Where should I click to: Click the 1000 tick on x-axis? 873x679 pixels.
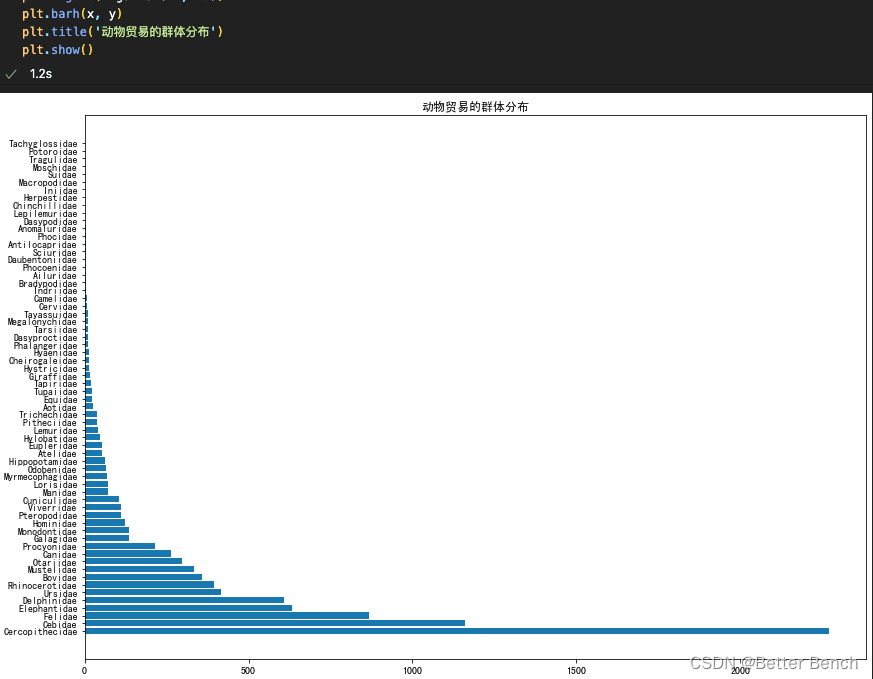coord(413,671)
